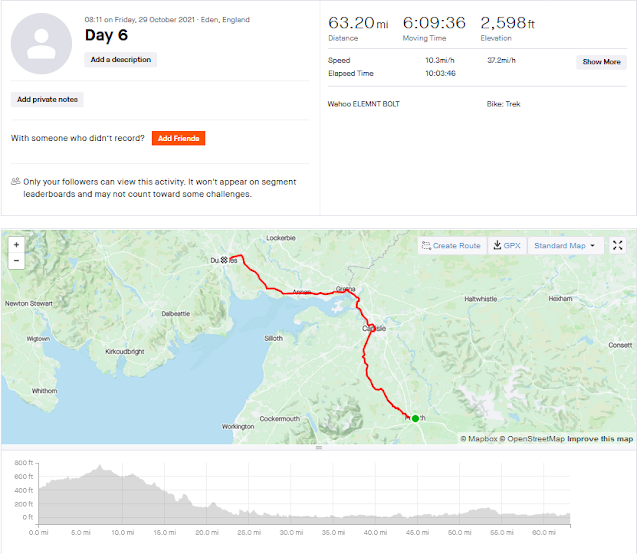Zoom in on the map

click(x=16, y=245)
